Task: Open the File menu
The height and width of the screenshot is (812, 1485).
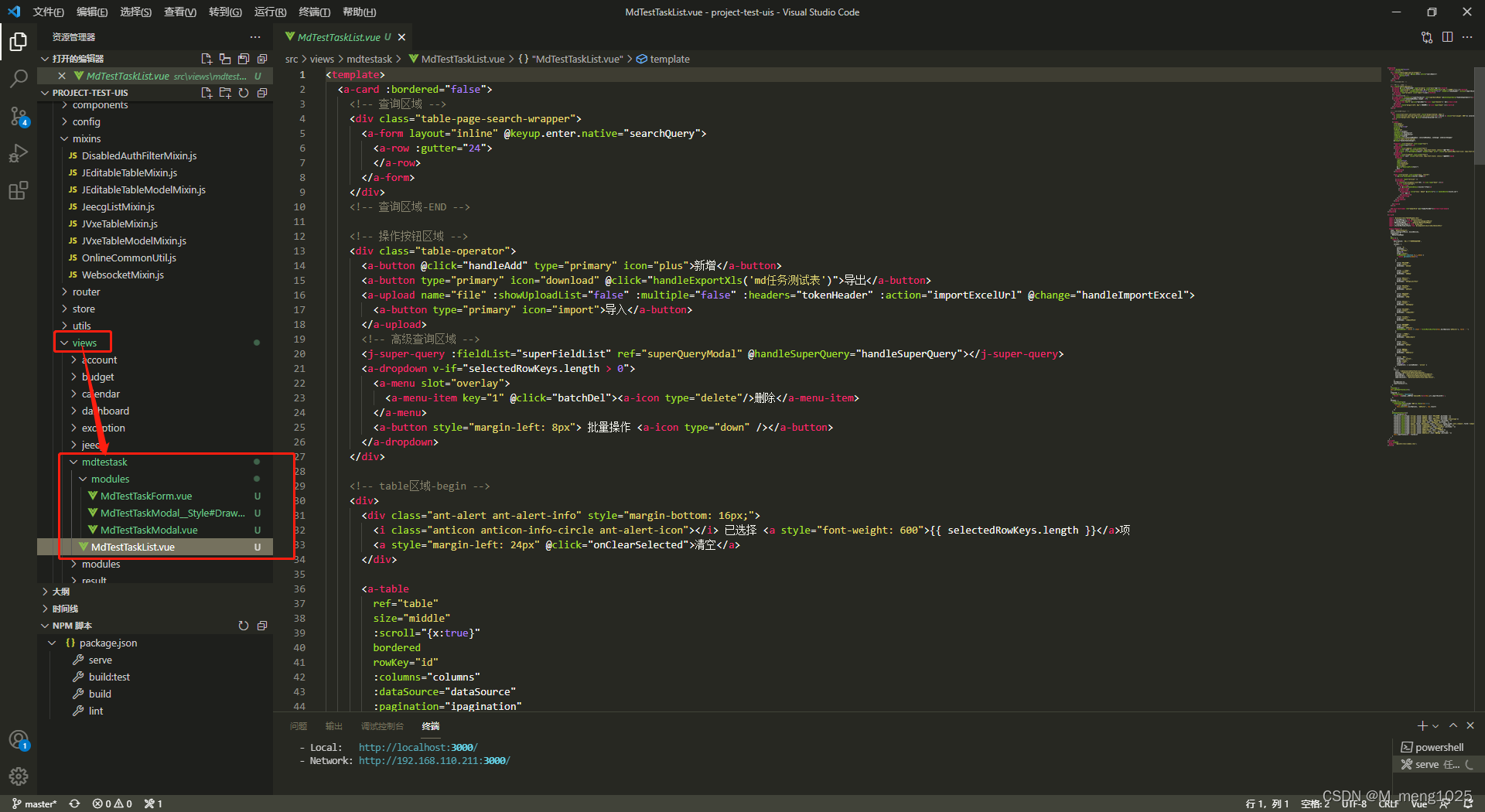Action: click(x=48, y=12)
